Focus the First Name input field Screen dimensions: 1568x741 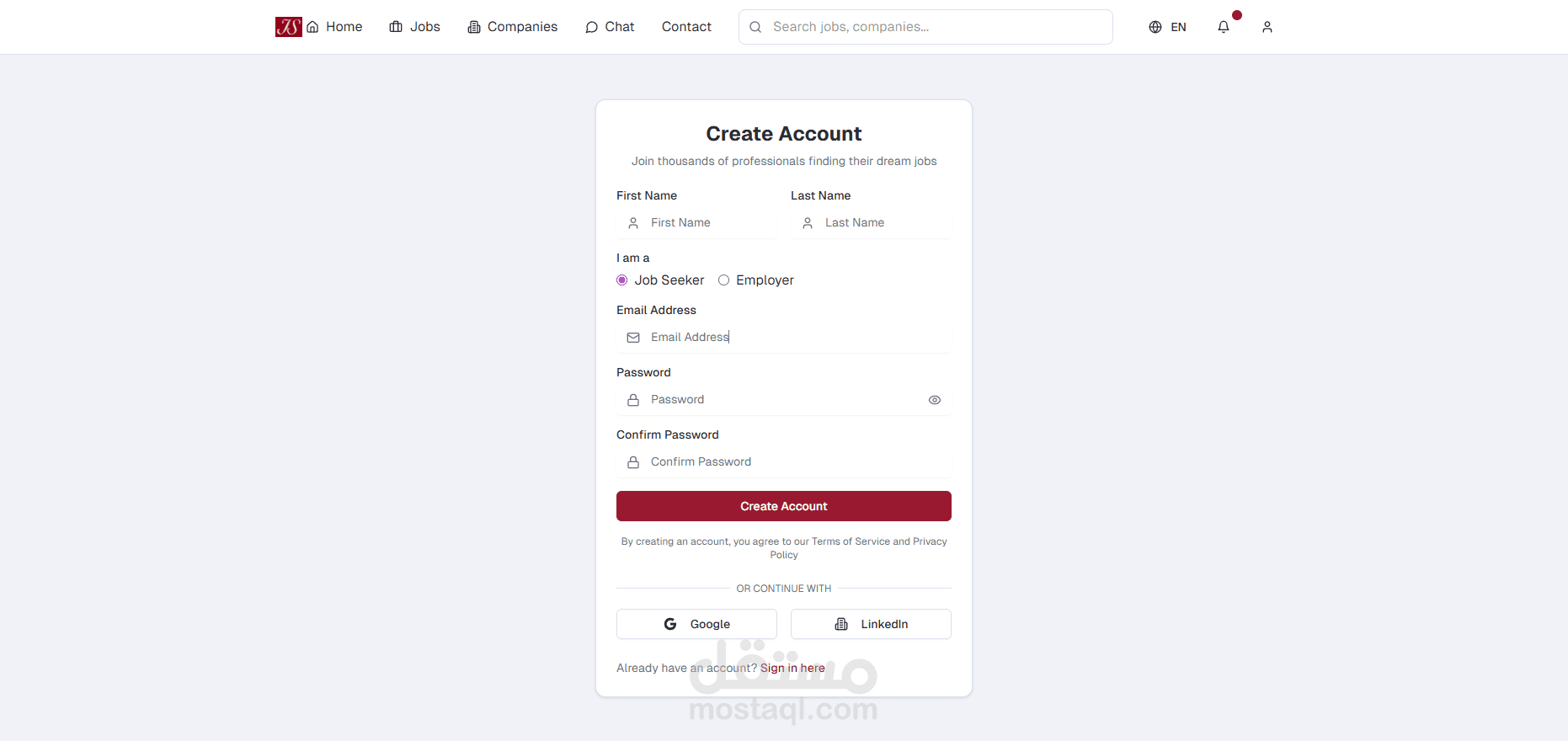pyautogui.click(x=707, y=223)
